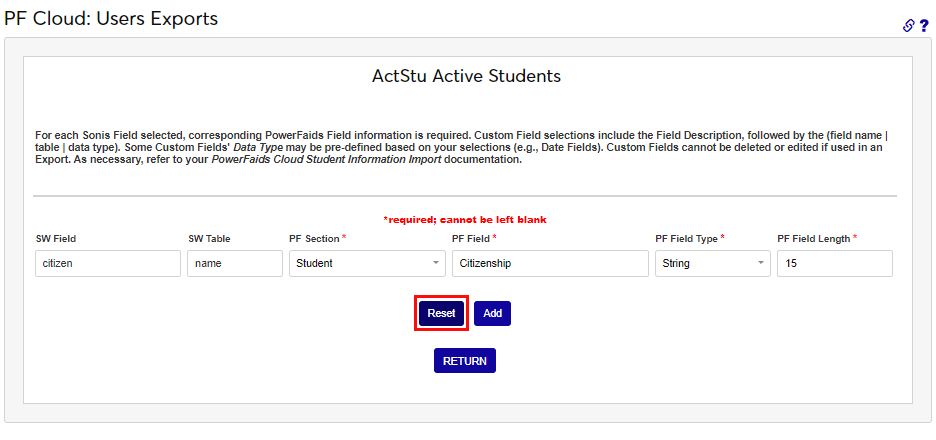Screen dimensions: 936x440
Task: Click the chain link icon
Action: point(909,26)
